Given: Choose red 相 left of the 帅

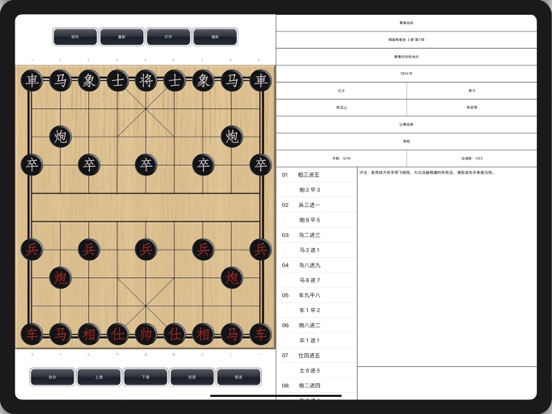Looking at the screenshot, I should pos(89,334).
